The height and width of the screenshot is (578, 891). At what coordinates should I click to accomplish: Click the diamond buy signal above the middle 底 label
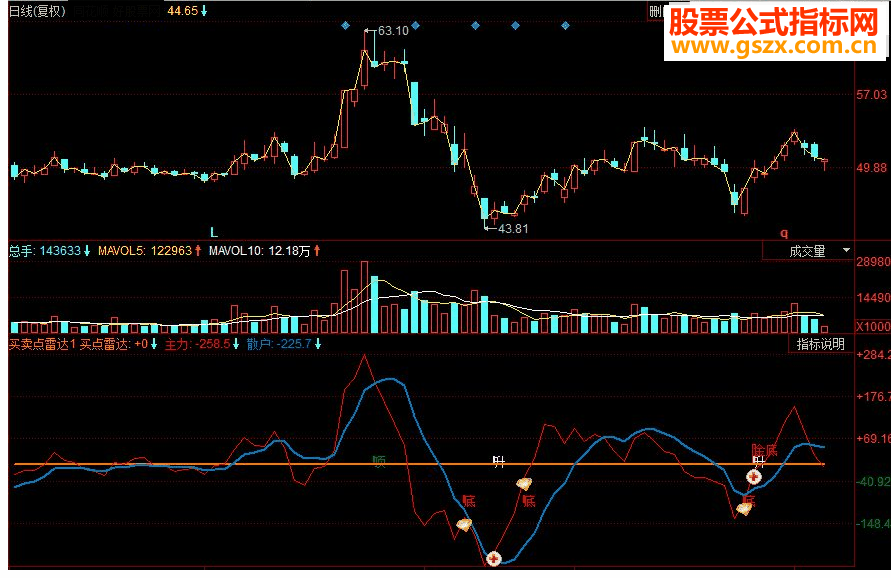(x=524, y=484)
